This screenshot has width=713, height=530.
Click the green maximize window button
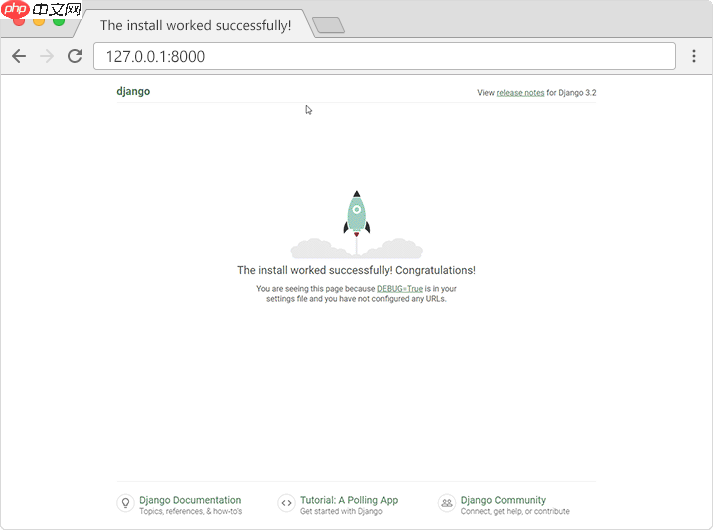coord(59,20)
